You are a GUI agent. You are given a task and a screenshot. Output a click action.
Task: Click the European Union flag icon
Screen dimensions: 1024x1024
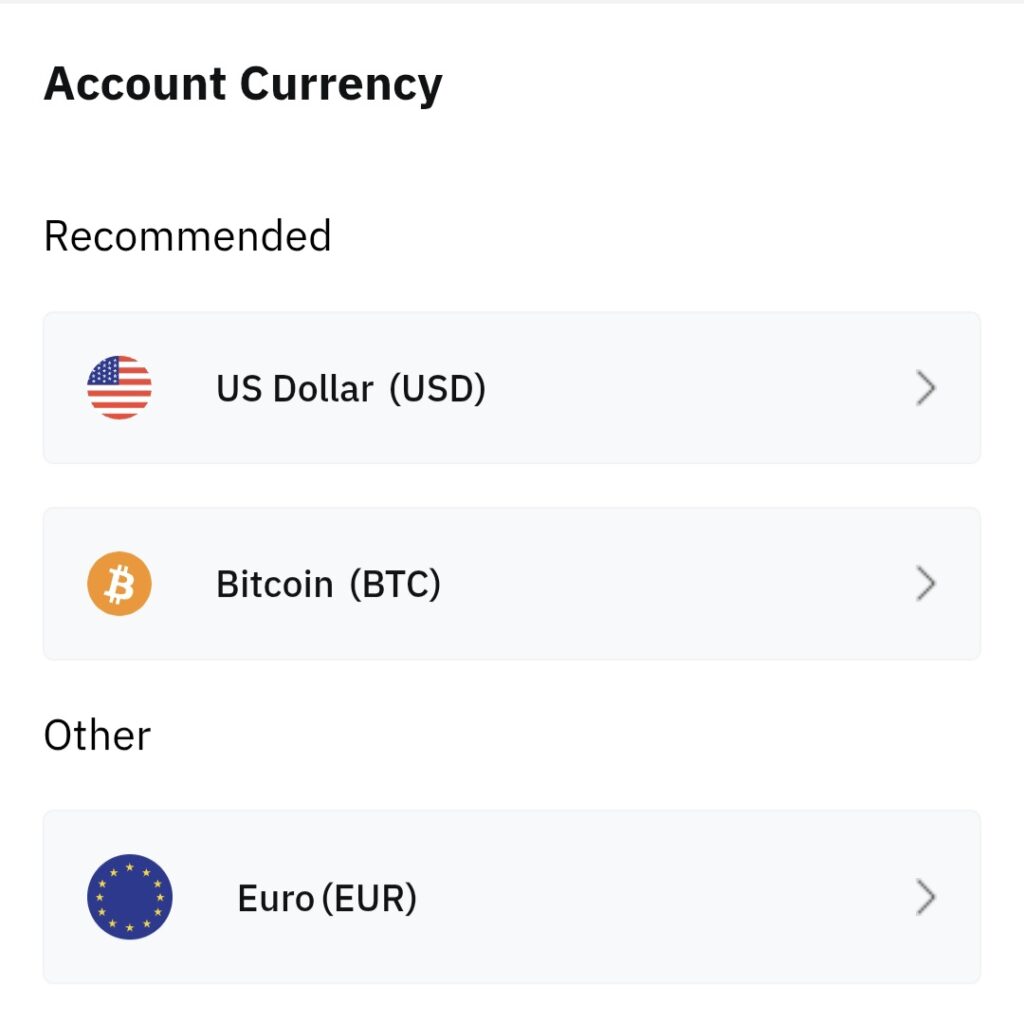(130, 897)
